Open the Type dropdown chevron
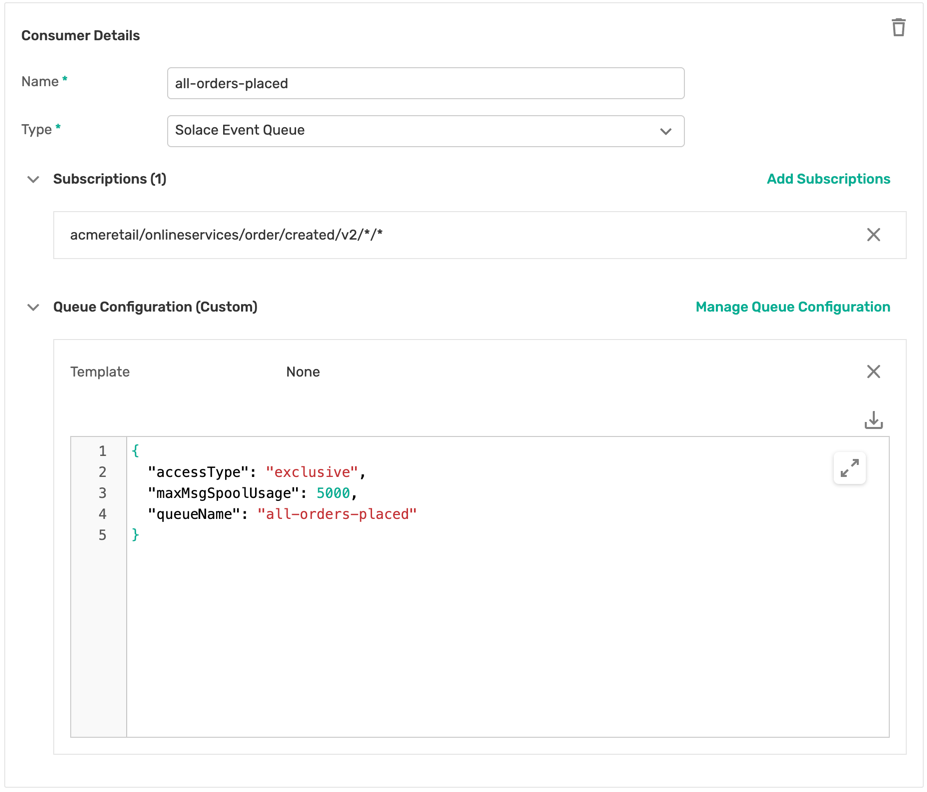This screenshot has height=792, width=927. (x=665, y=131)
